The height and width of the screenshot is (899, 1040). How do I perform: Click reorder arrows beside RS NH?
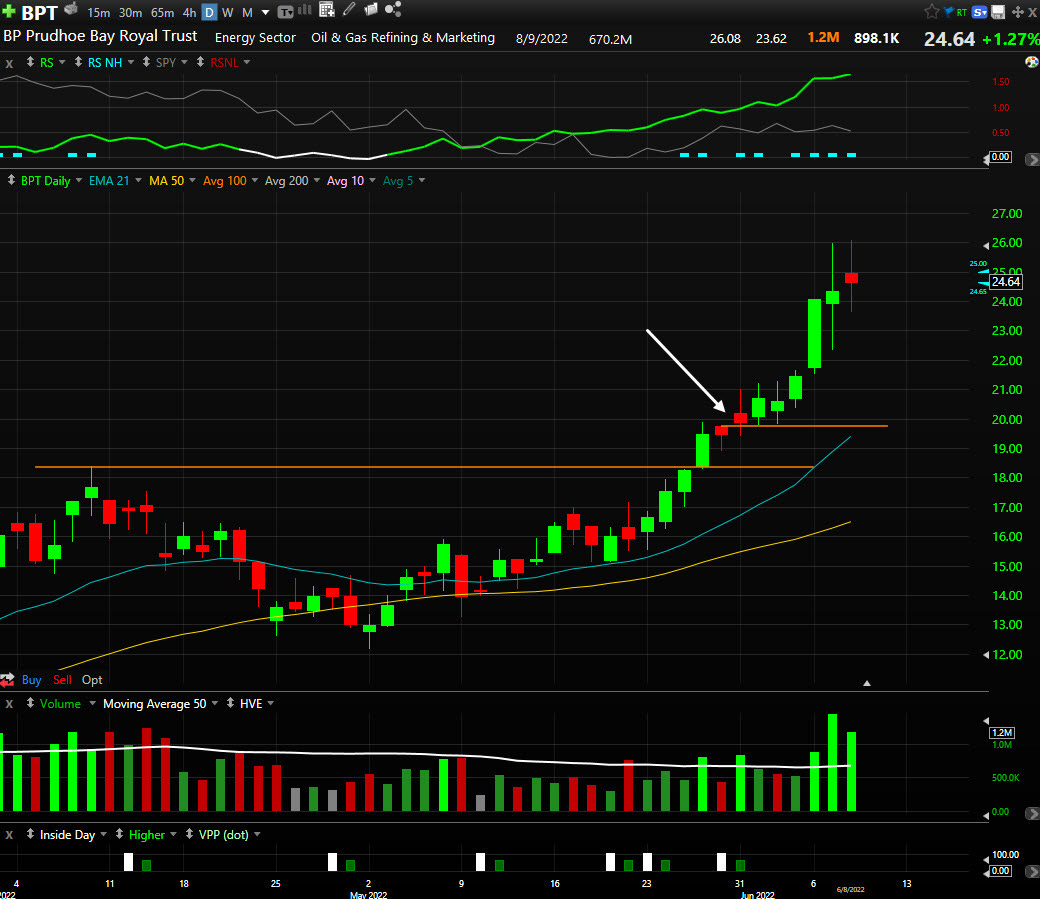tap(78, 62)
